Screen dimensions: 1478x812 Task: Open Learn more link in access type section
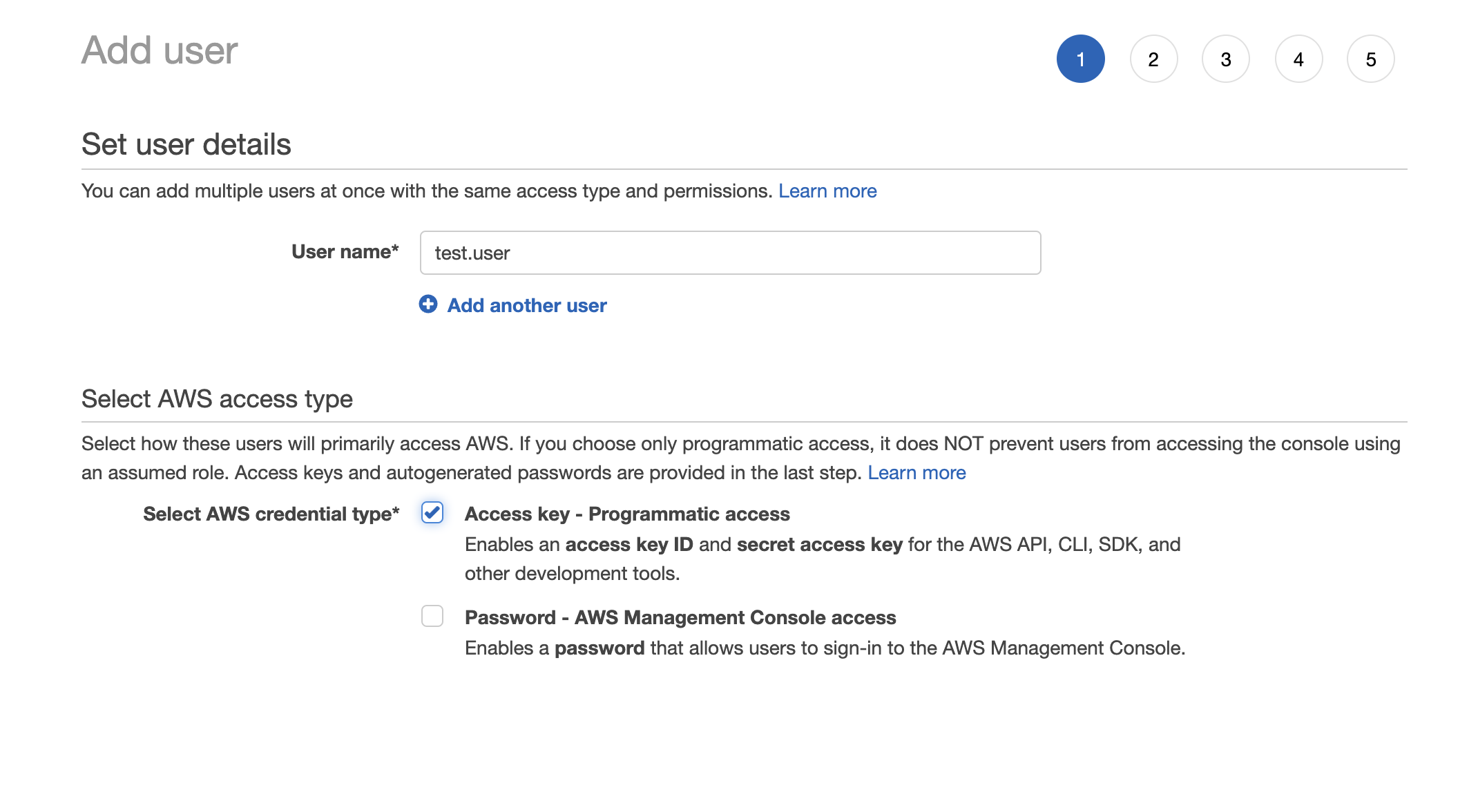click(x=916, y=473)
